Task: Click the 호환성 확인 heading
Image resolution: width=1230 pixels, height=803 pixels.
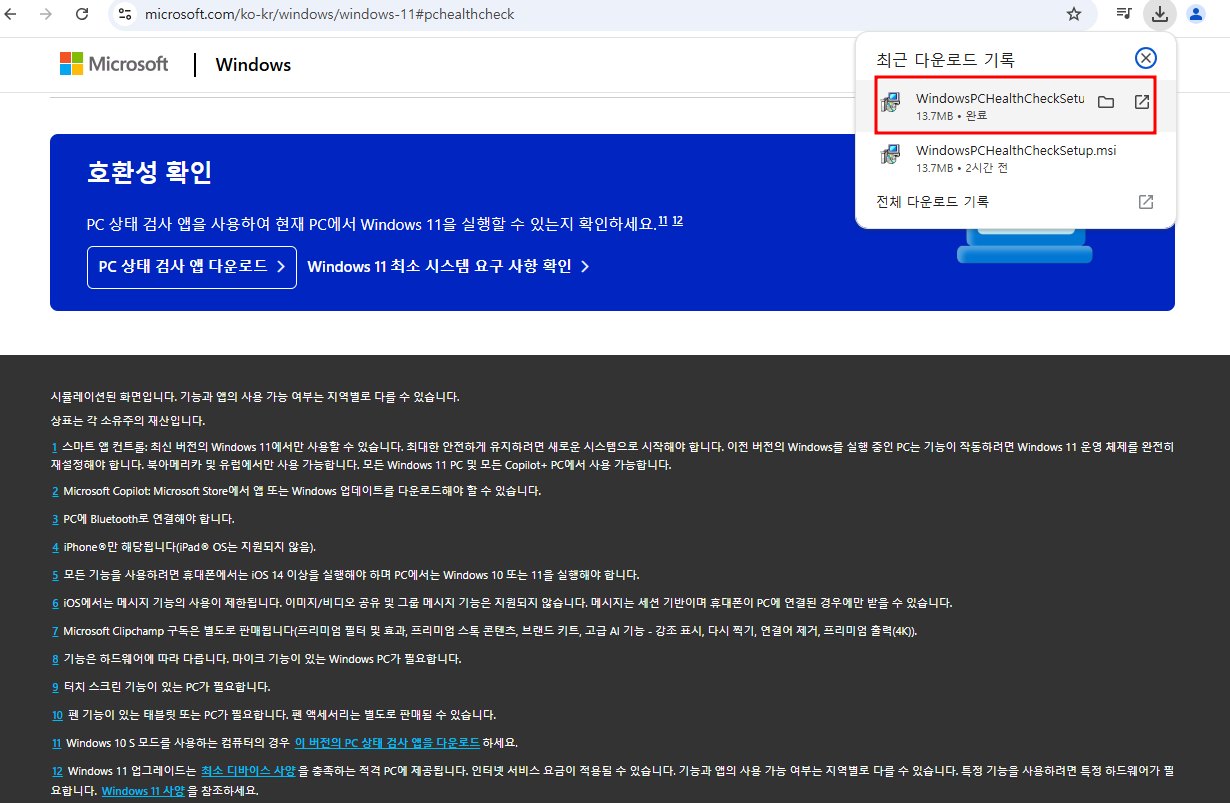Action: click(x=149, y=172)
